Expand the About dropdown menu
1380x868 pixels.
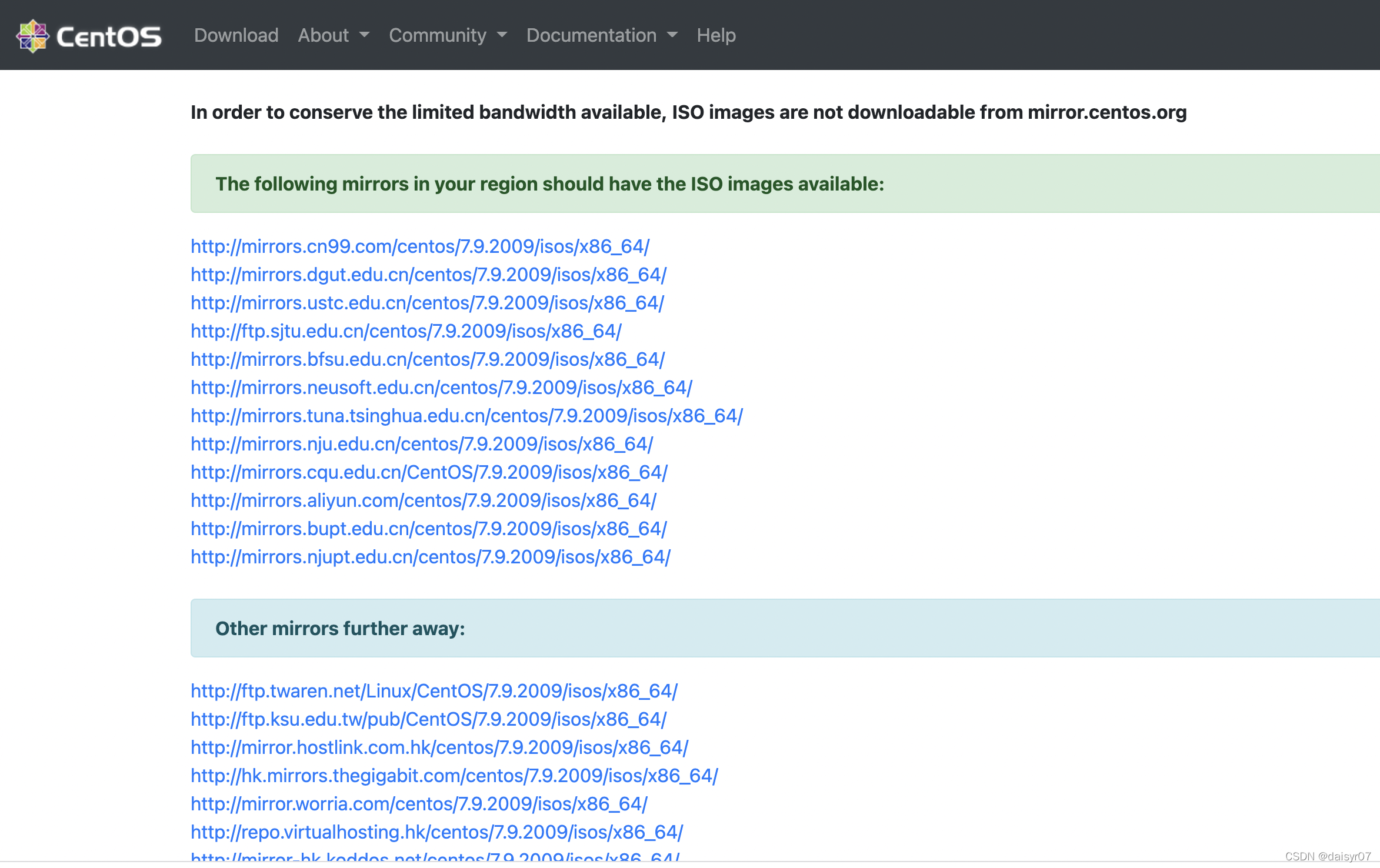pos(334,35)
